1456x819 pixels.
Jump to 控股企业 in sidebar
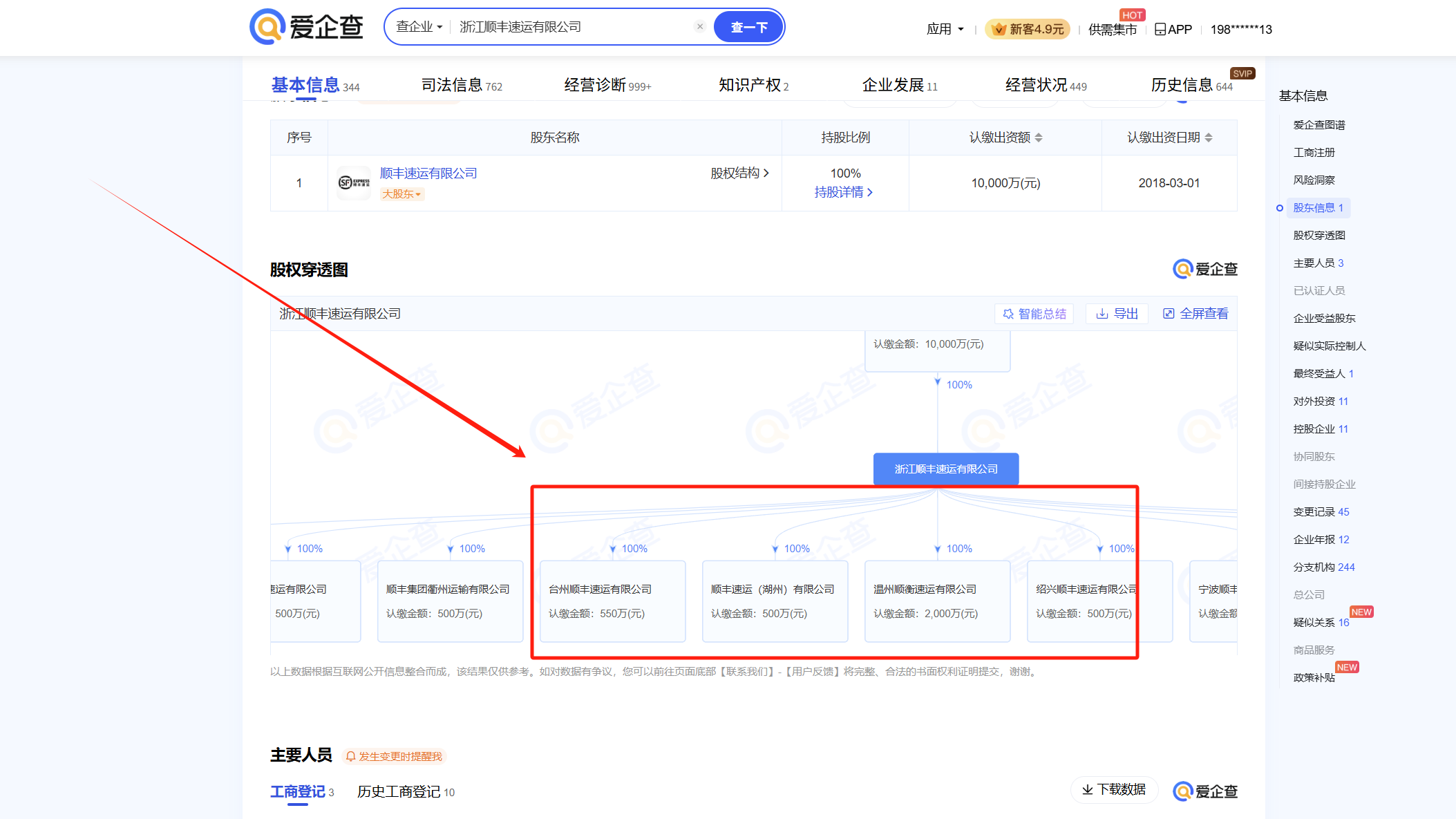pyautogui.click(x=1321, y=429)
